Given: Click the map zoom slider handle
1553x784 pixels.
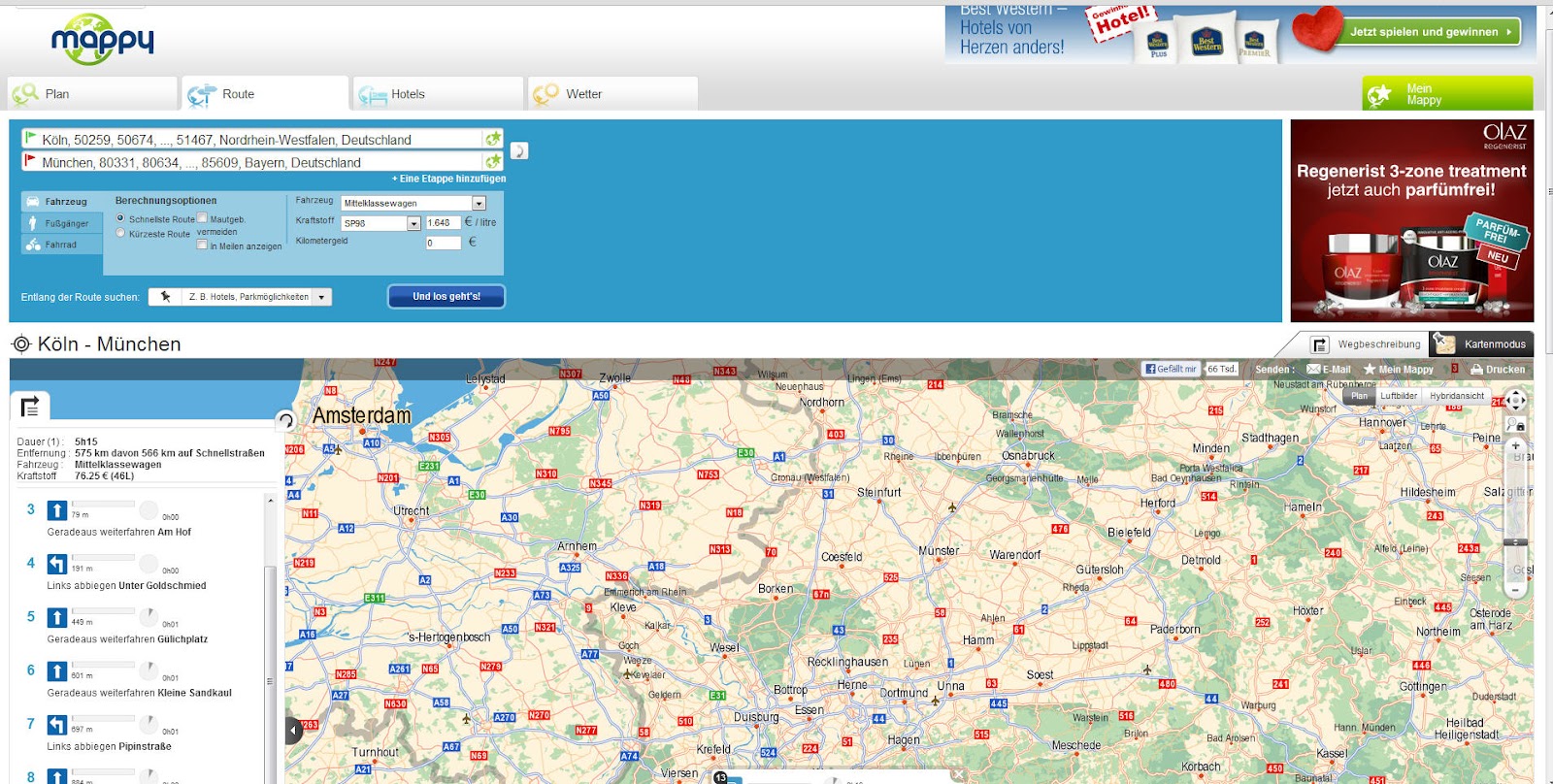Looking at the screenshot, I should click(x=1515, y=543).
